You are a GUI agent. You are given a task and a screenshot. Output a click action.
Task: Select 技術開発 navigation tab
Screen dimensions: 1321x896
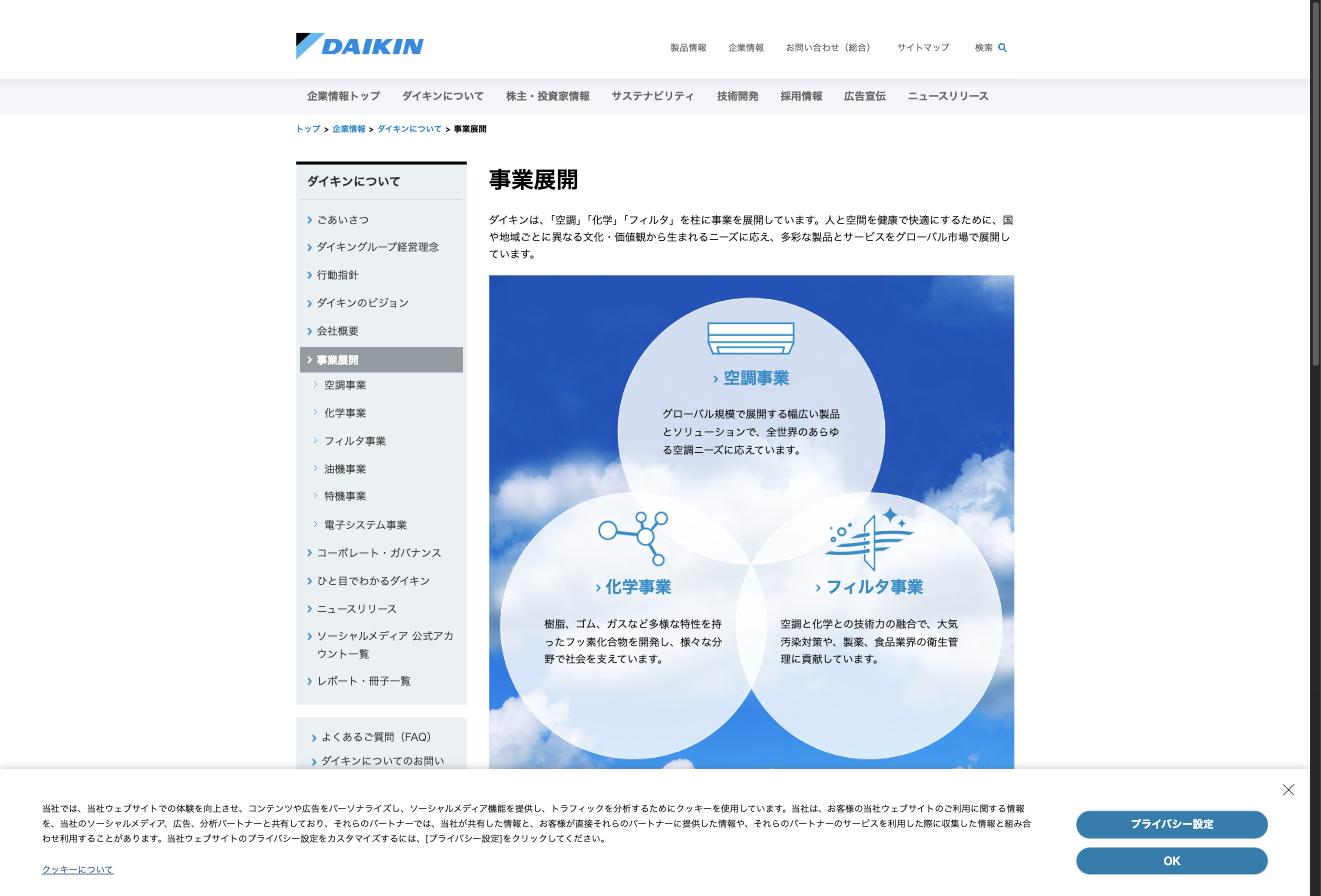tap(738, 96)
